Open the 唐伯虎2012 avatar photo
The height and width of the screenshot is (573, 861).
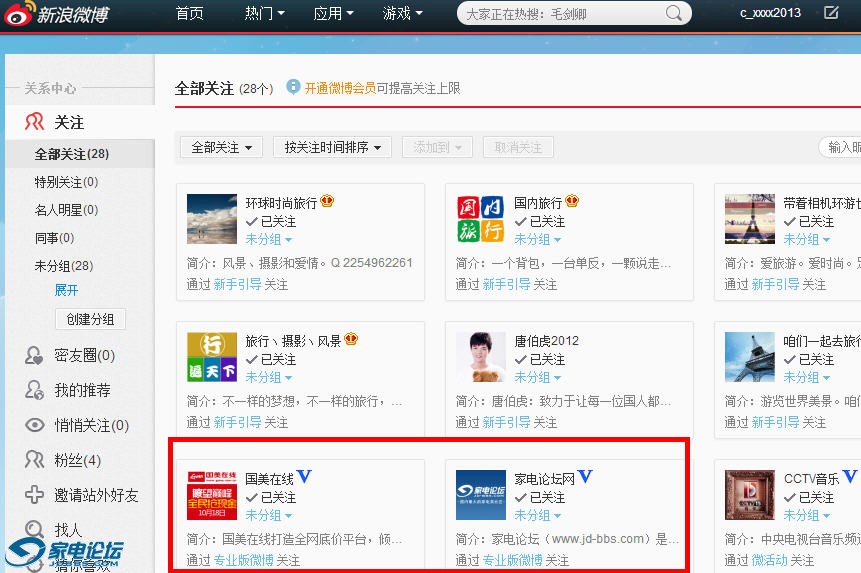(481, 357)
